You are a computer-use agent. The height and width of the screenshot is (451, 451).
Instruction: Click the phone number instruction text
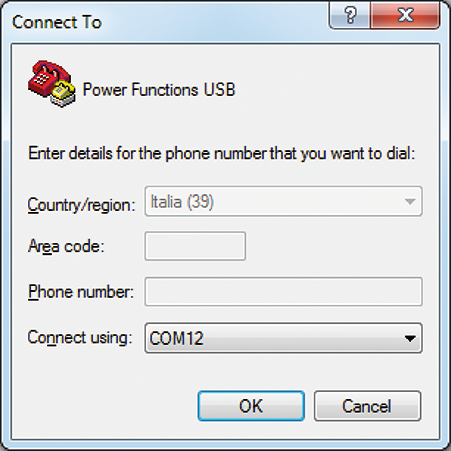(222, 154)
